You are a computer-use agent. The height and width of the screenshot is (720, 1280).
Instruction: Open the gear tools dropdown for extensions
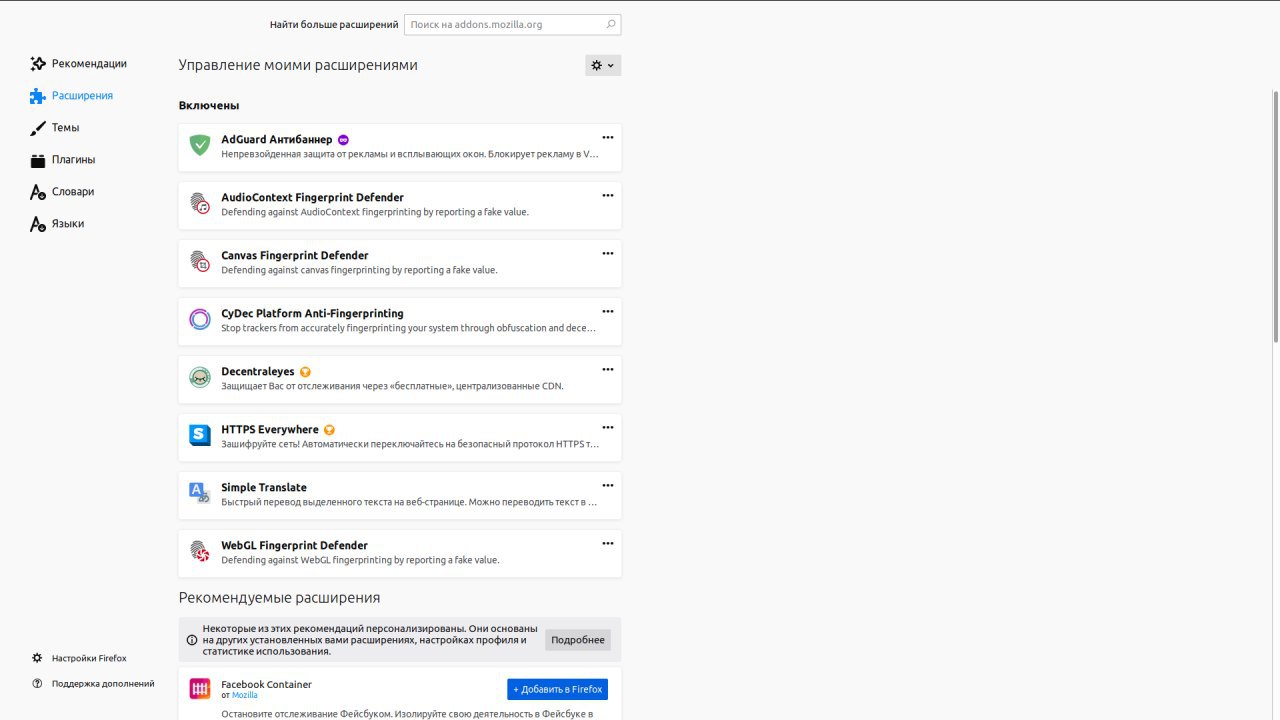(x=603, y=65)
